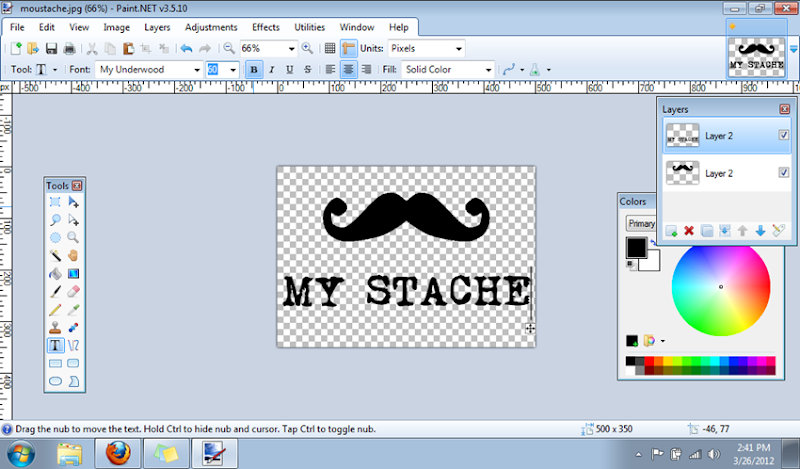The image size is (800, 469).
Task: Delete layer using red X icon
Action: coord(688,231)
